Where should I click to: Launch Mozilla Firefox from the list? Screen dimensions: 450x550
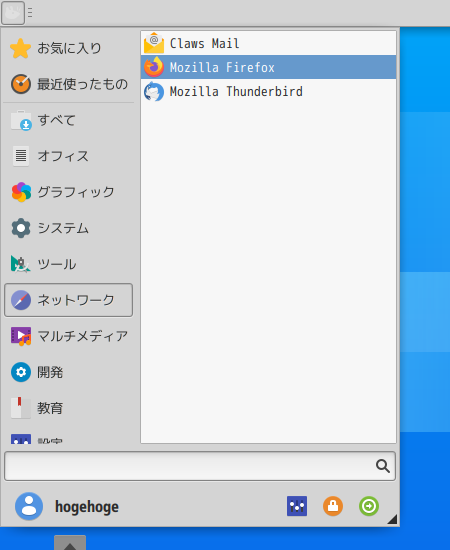(268, 67)
